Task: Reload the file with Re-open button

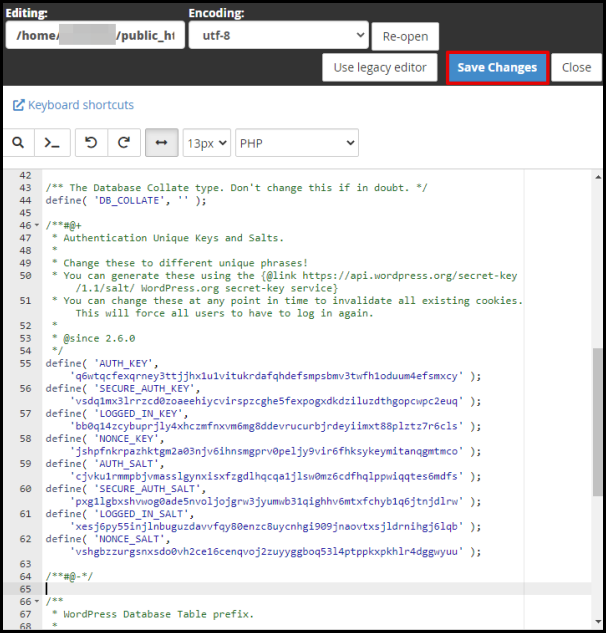Action: click(x=405, y=36)
